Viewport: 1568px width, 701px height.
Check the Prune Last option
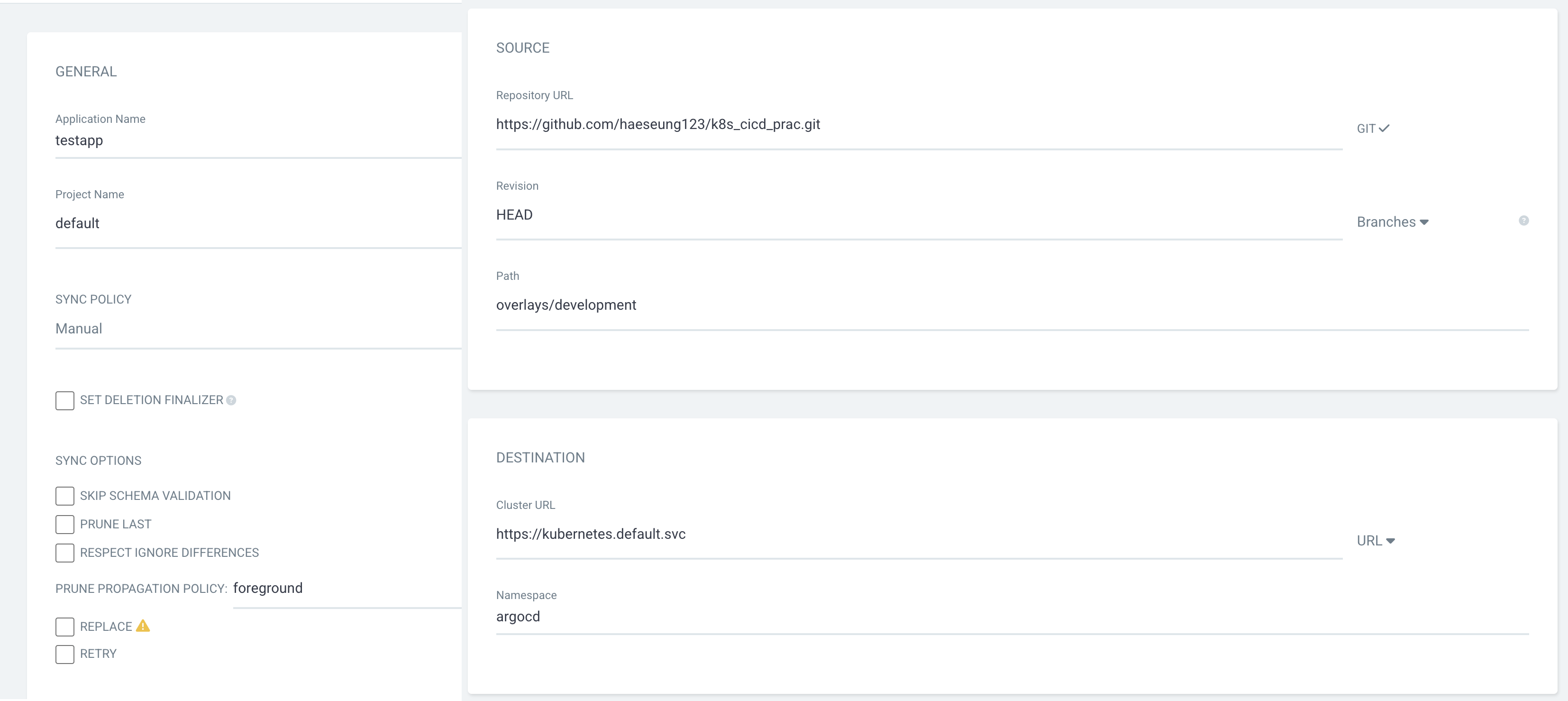coord(64,525)
